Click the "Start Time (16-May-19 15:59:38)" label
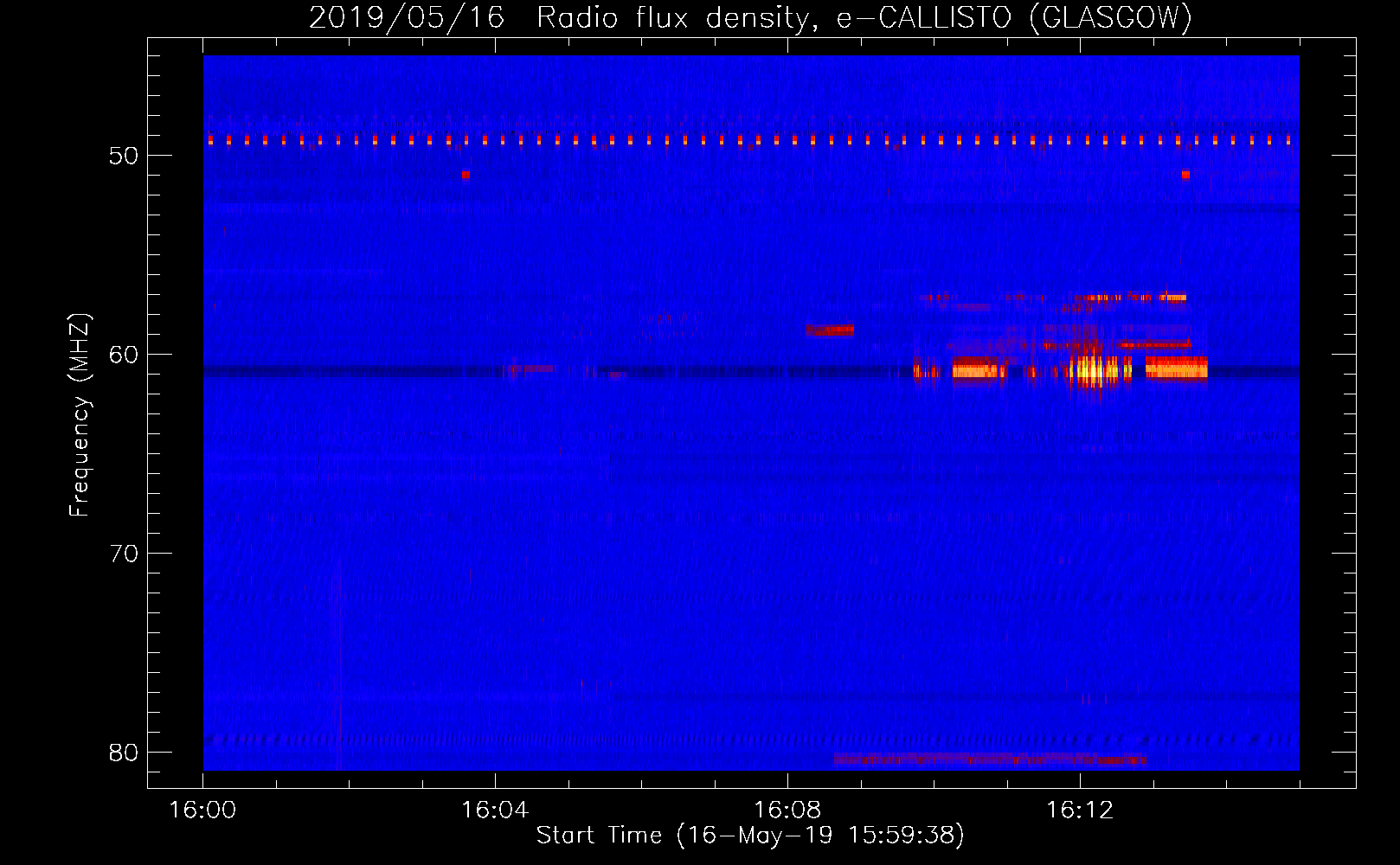 750,836
